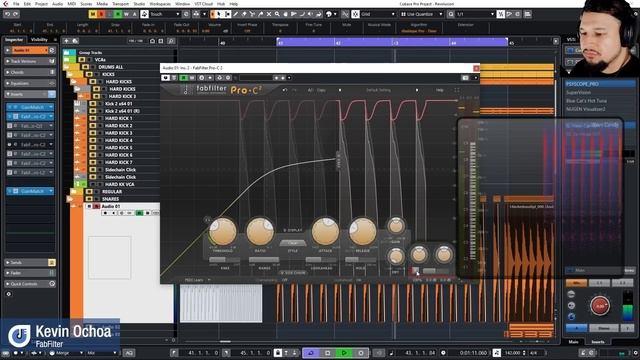
Task: Toggle the green Read automation button
Action: click(118, 14)
